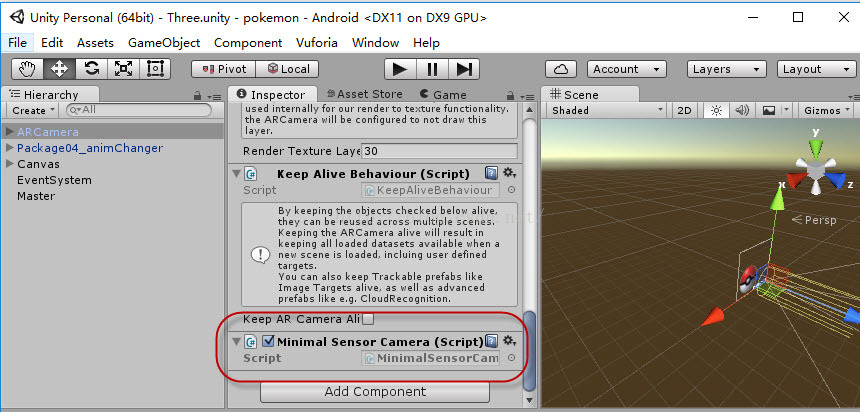Toggle 2D scene view mode
The image size is (860, 412).
[684, 110]
